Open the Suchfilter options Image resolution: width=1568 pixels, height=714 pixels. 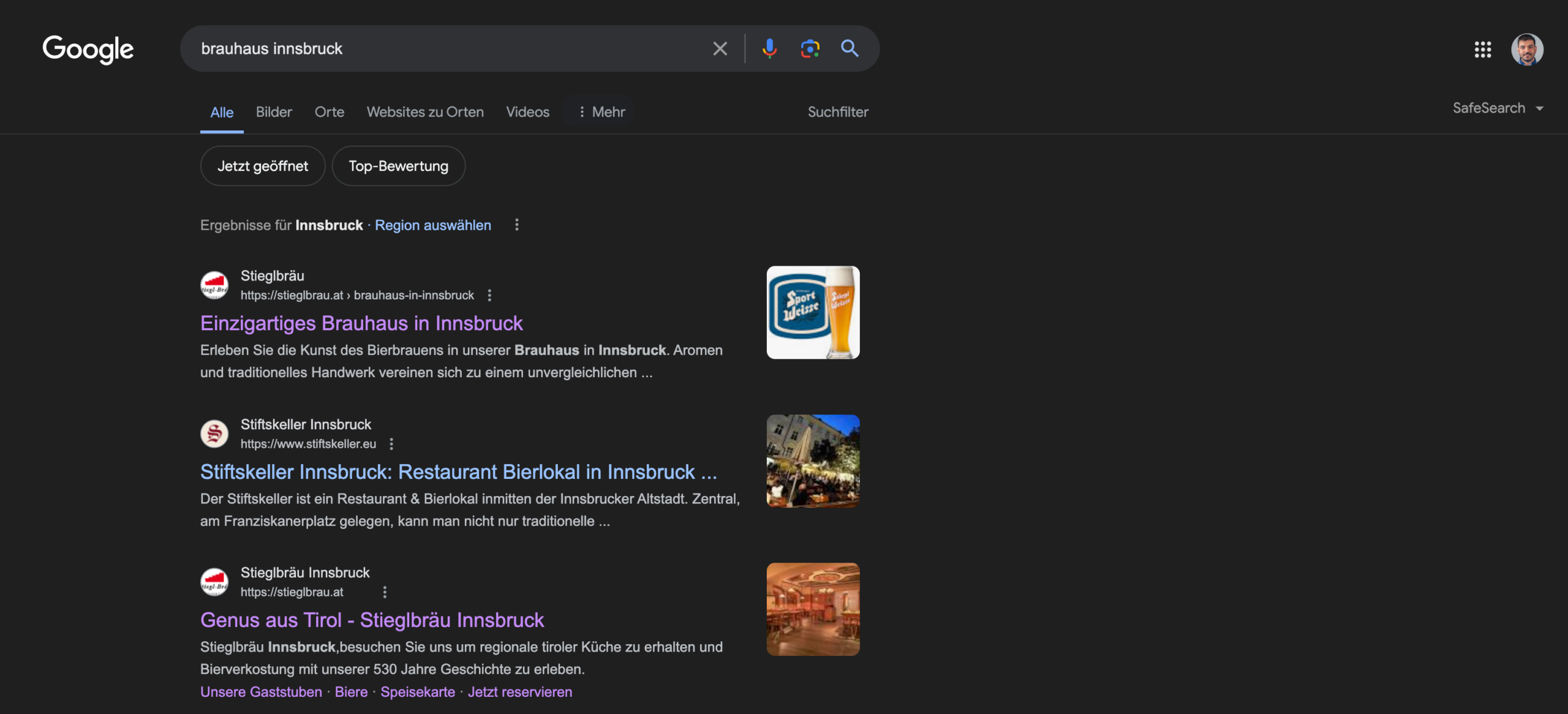pyautogui.click(x=837, y=112)
